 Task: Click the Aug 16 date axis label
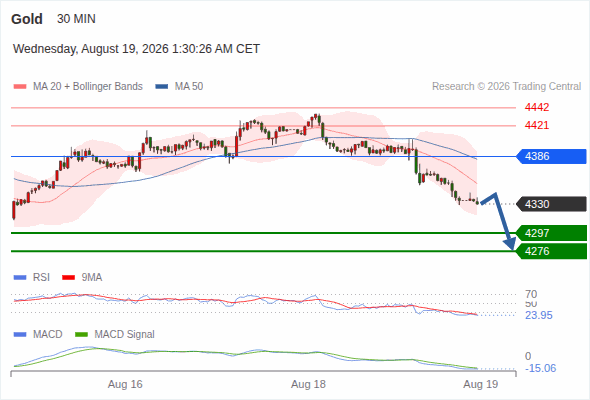pyautogui.click(x=125, y=384)
